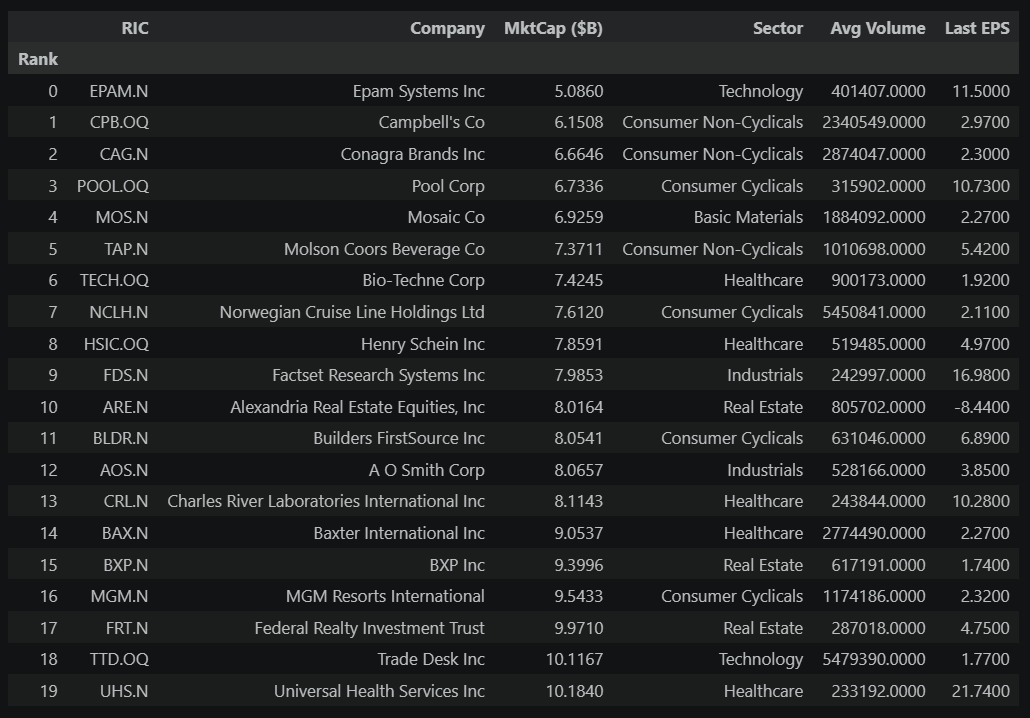Select Universal Health Services Inc cell
The image size is (1030, 718).
click(379, 691)
